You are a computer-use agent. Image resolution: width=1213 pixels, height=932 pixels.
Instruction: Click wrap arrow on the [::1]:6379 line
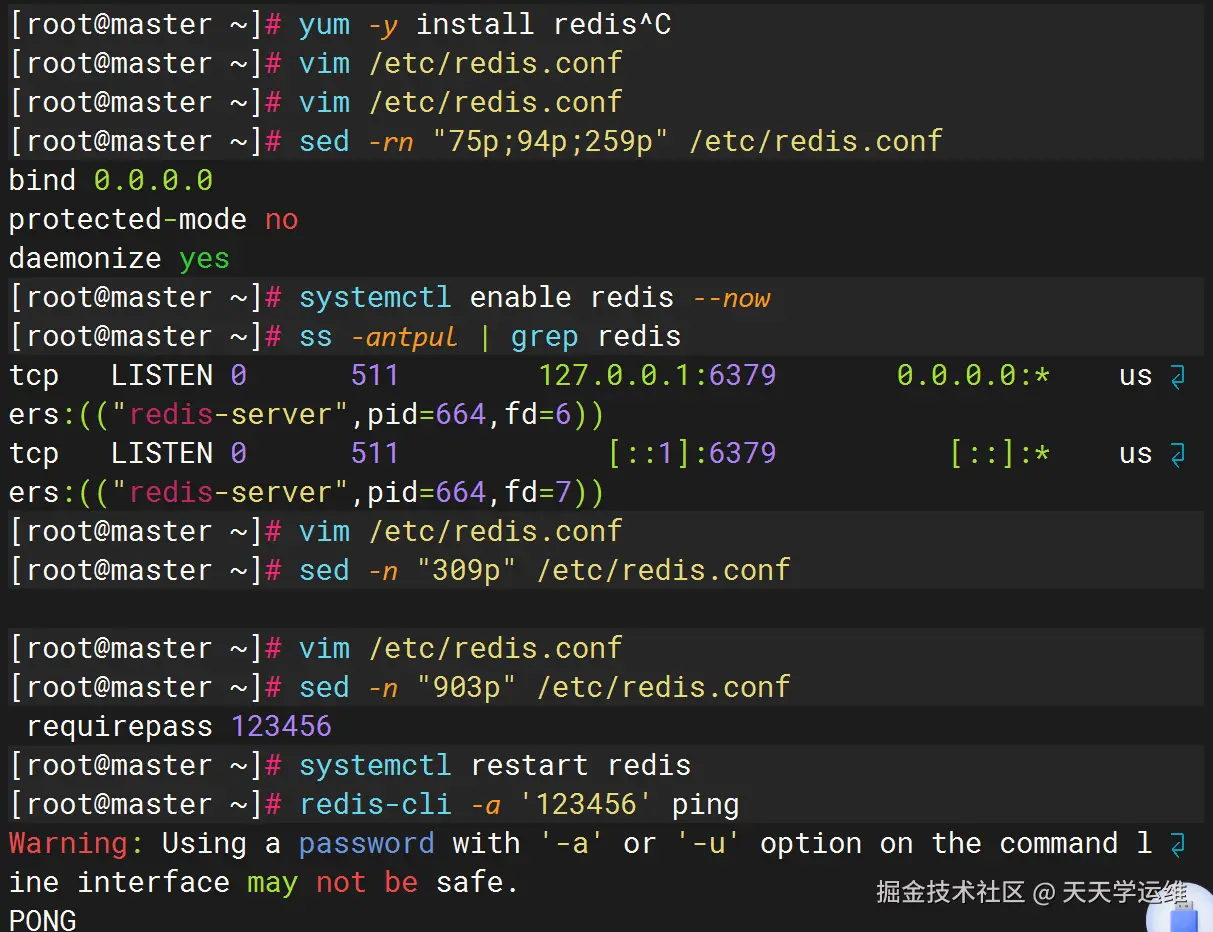point(1177,455)
